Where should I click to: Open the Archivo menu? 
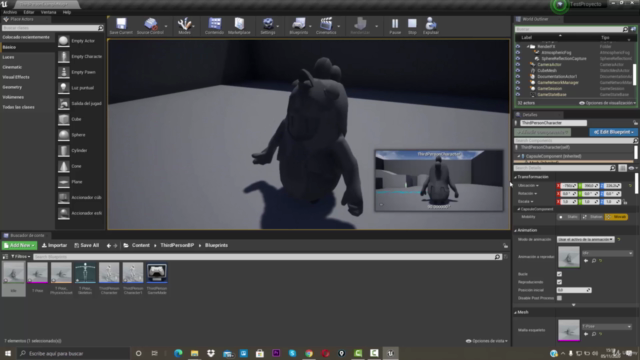pyautogui.click(x=10, y=12)
